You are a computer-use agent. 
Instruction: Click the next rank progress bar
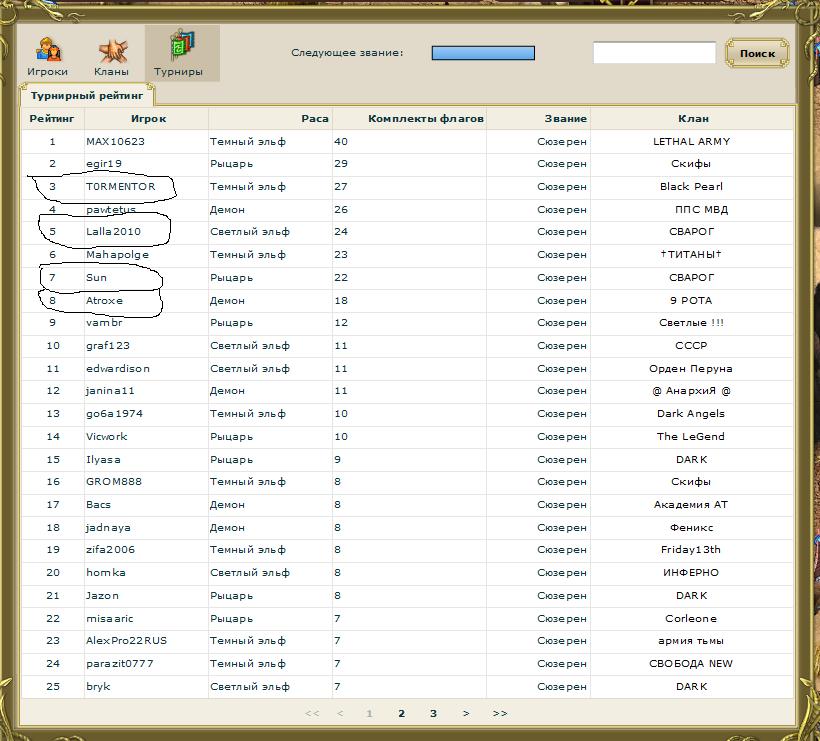(483, 53)
